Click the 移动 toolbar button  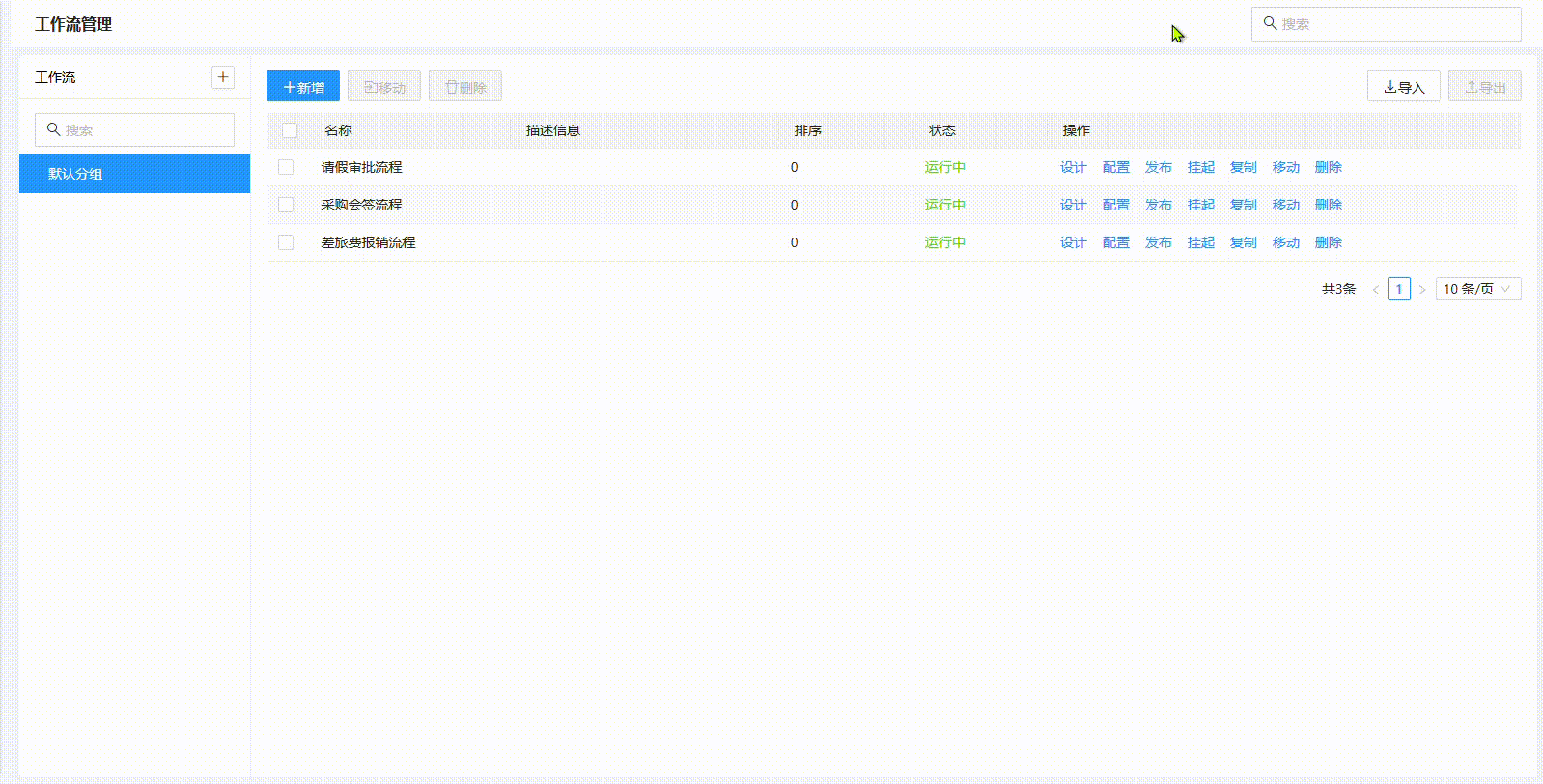384,87
